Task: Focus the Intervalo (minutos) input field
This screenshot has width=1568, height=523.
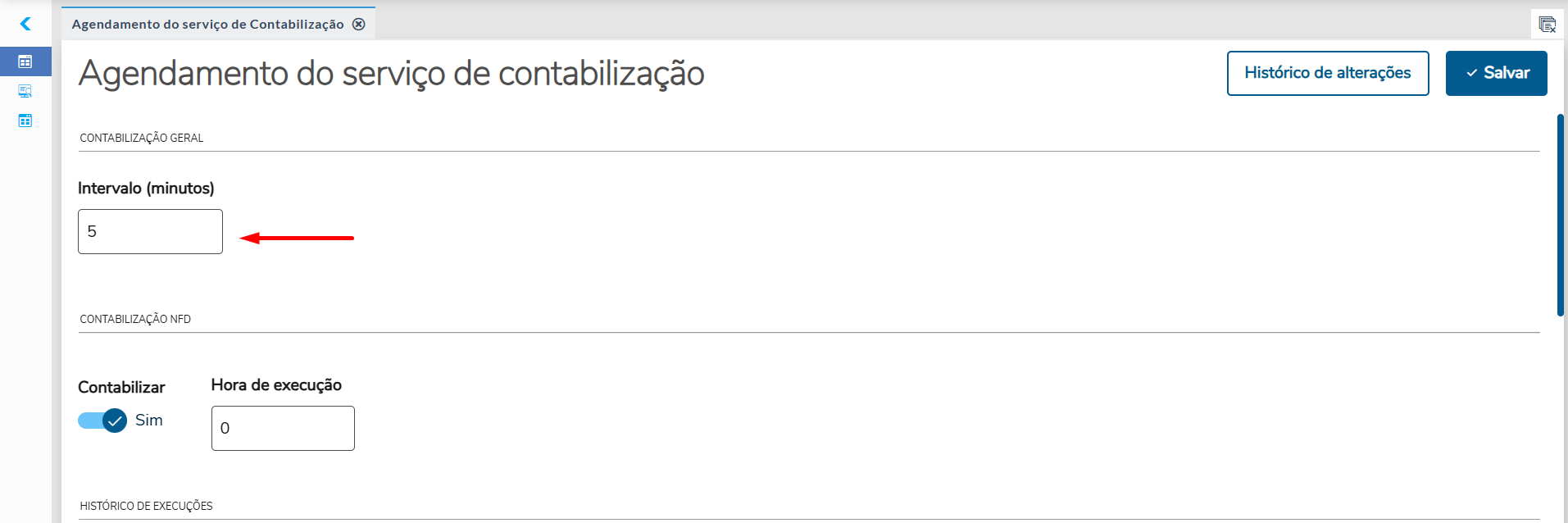Action: click(x=150, y=232)
